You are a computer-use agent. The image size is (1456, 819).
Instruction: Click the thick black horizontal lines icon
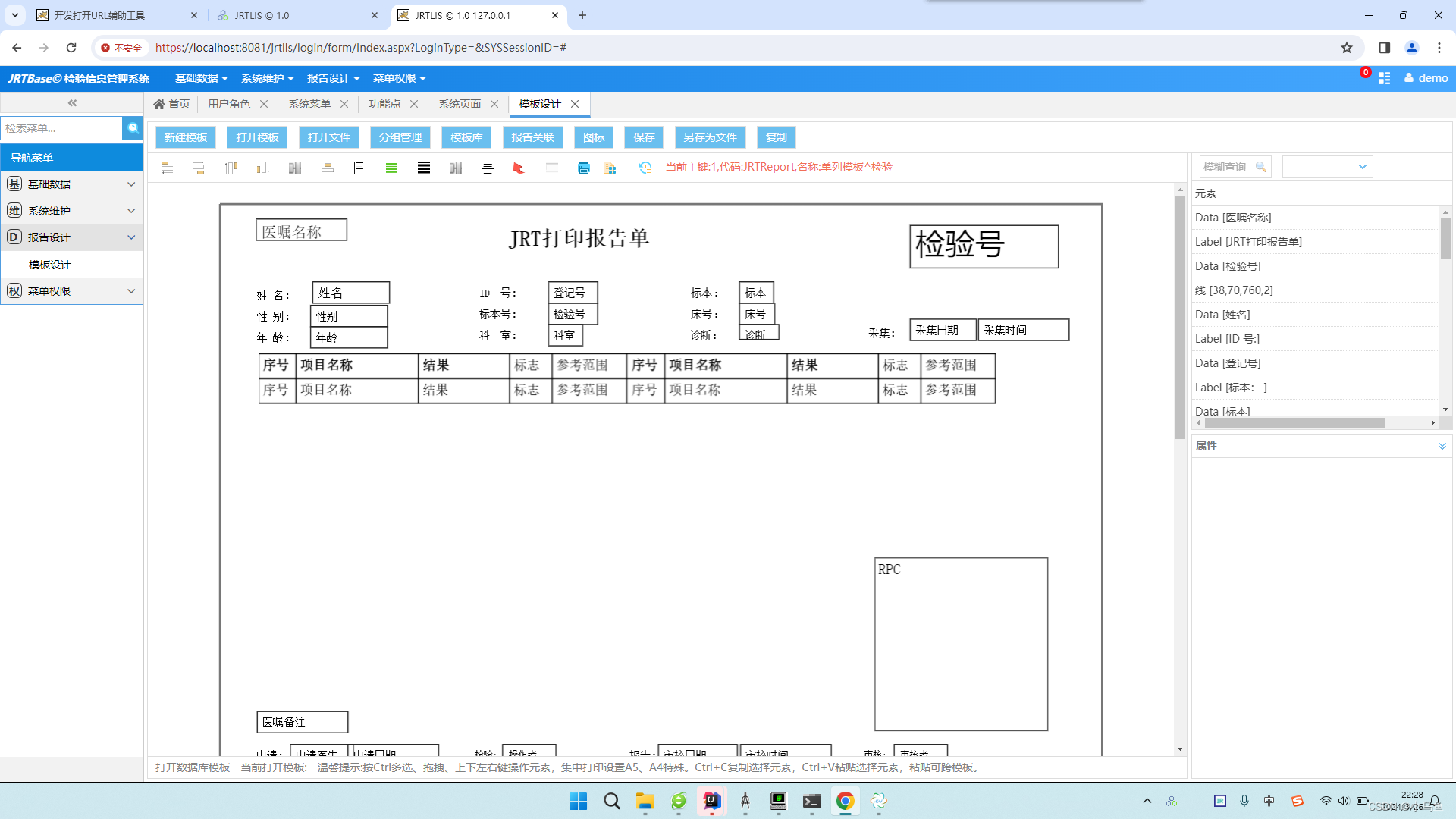tap(424, 168)
